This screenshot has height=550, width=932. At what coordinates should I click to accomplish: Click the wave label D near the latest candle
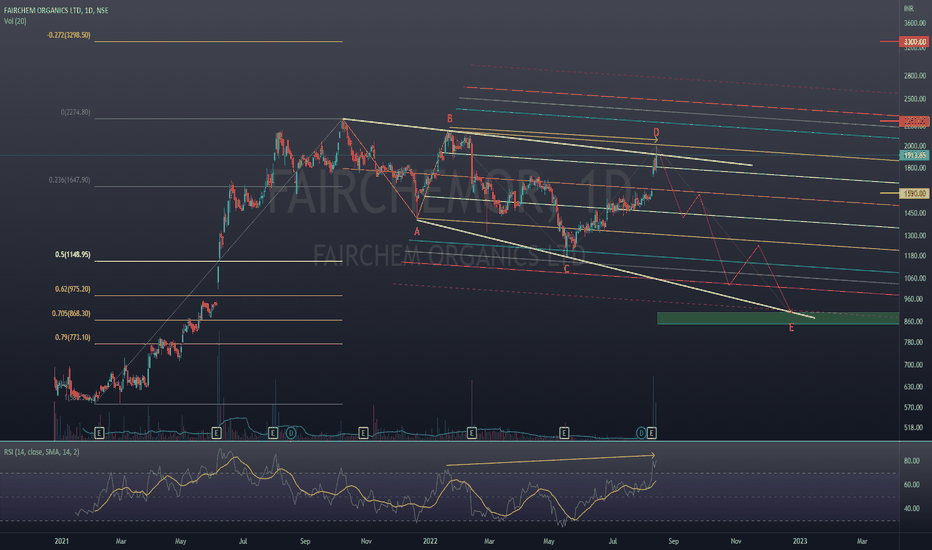click(x=656, y=132)
